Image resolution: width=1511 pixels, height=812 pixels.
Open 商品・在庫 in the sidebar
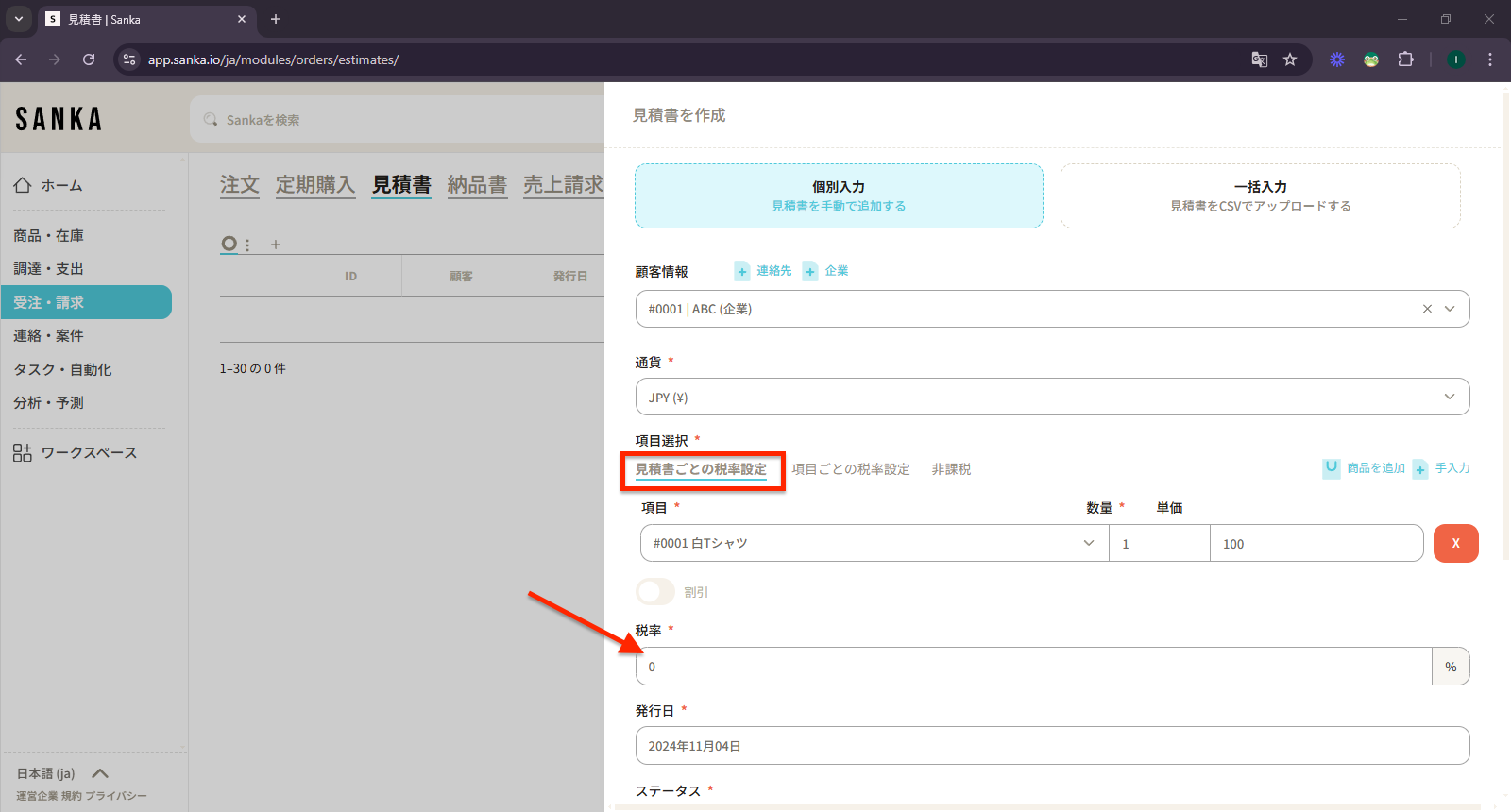(49, 236)
